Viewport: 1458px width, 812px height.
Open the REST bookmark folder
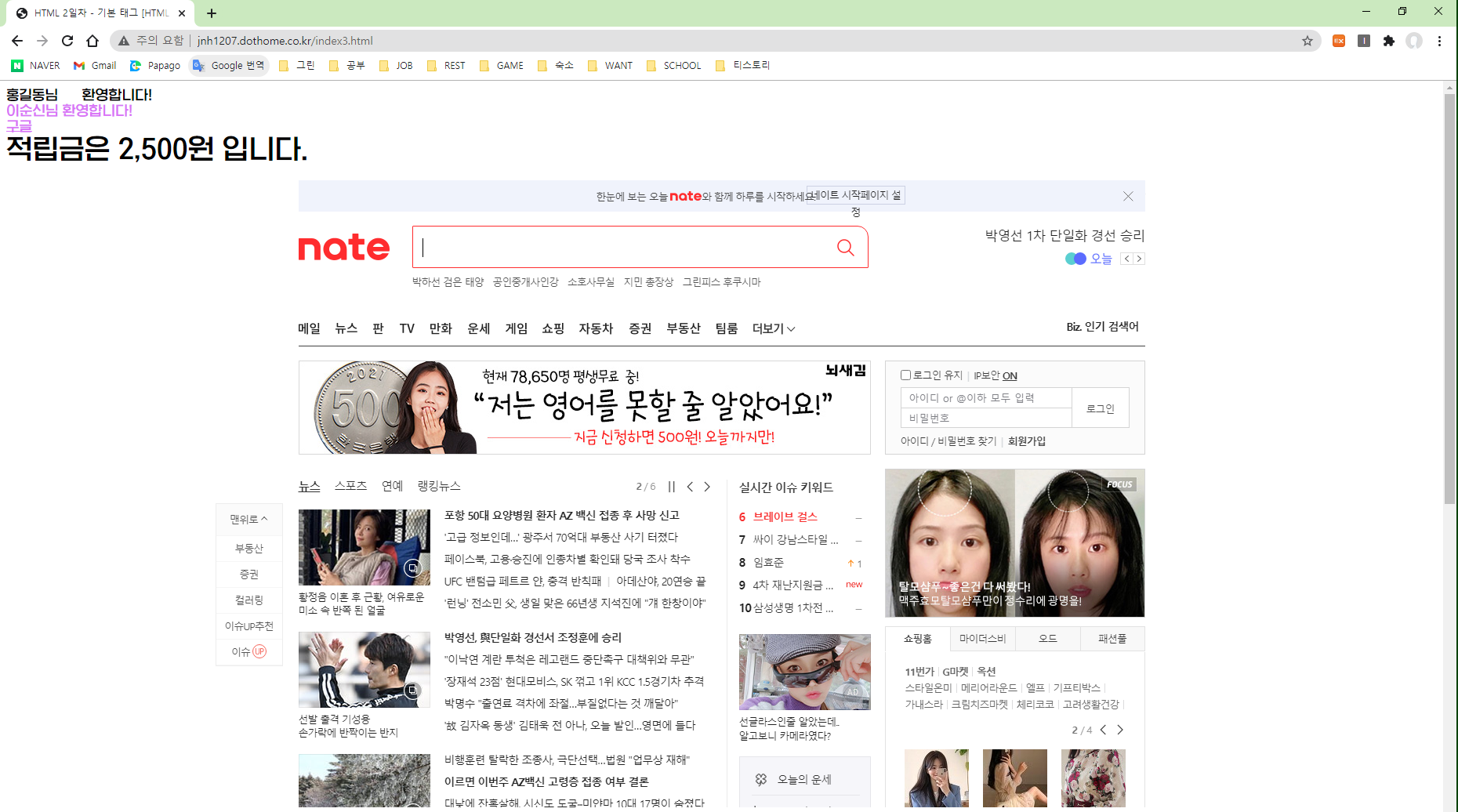click(446, 66)
